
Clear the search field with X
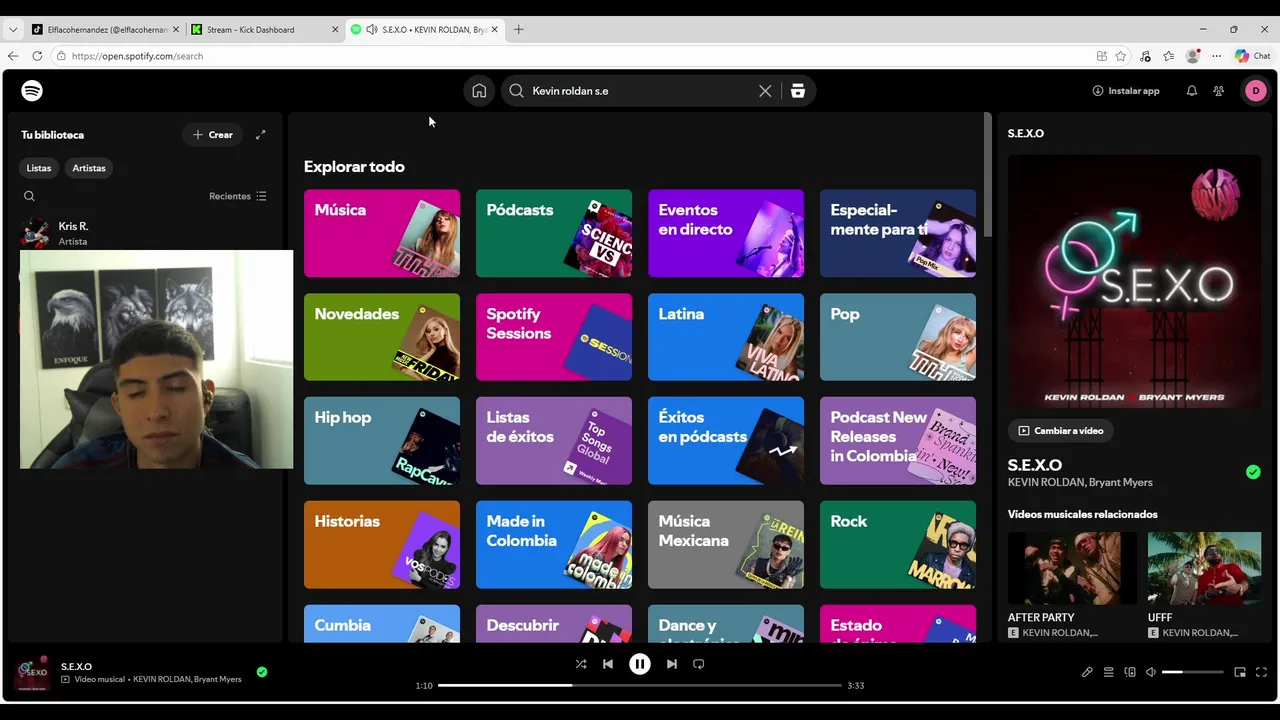point(765,91)
